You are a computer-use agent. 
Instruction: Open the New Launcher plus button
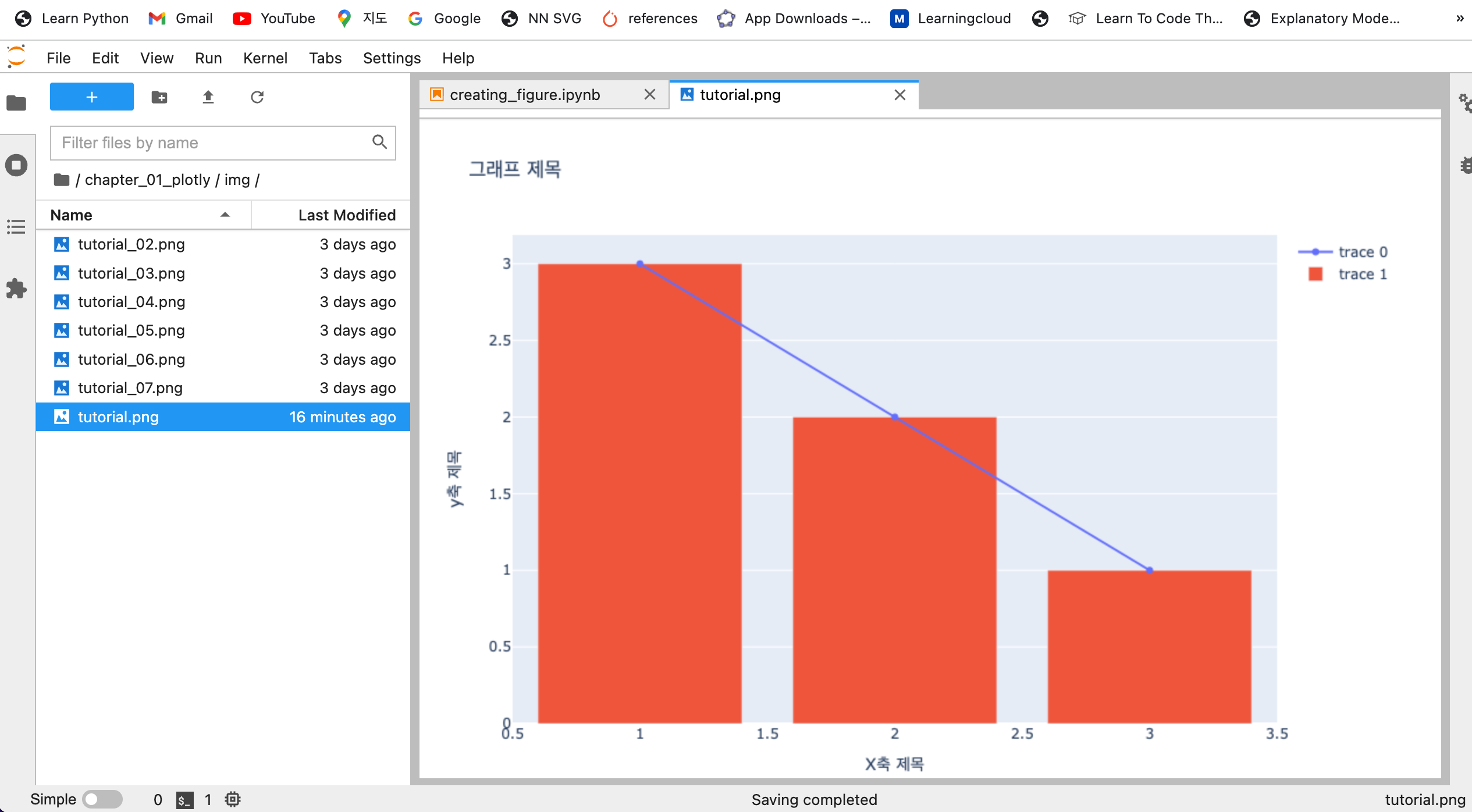(91, 97)
